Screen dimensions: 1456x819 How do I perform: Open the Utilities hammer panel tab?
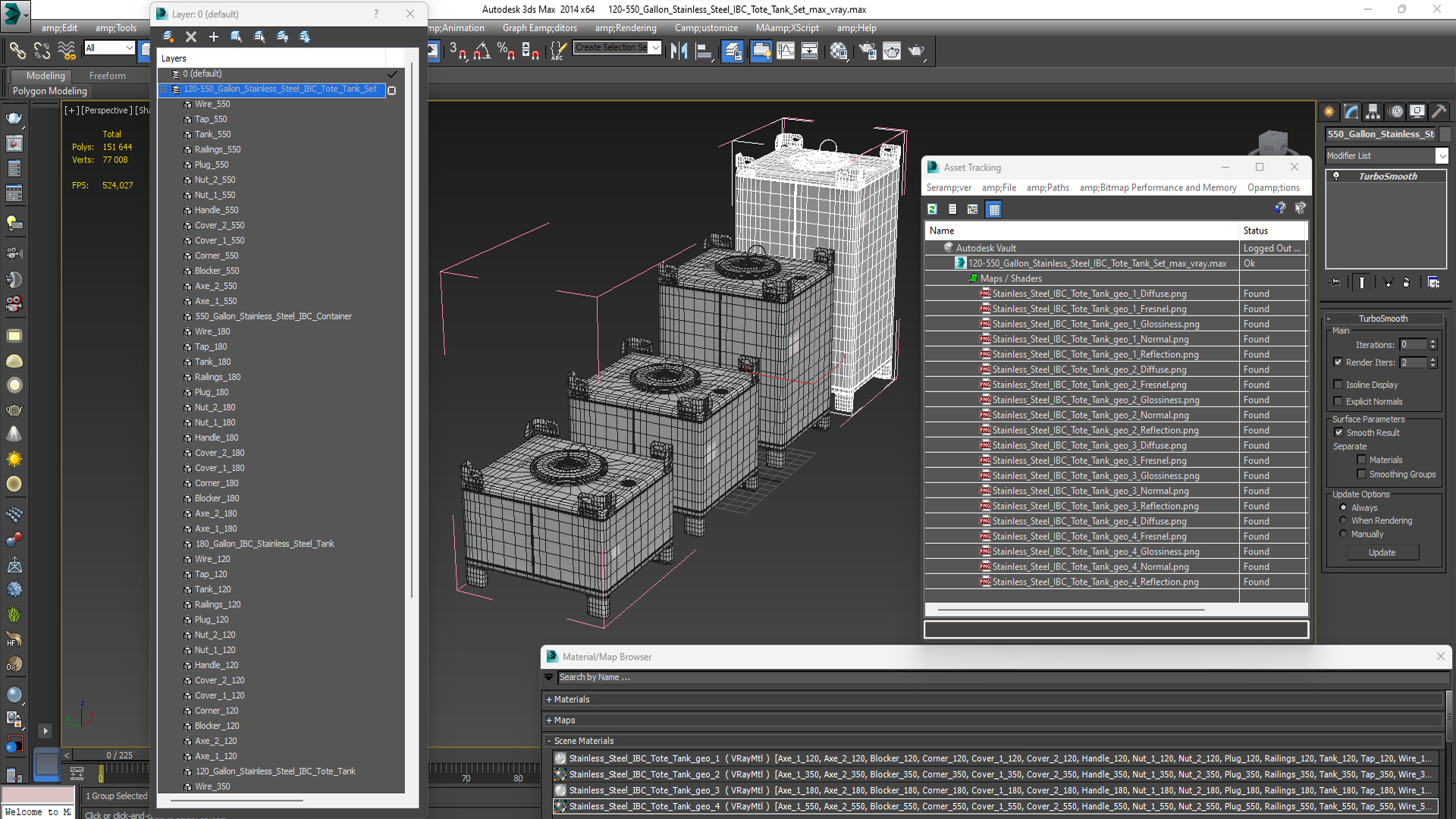point(1439,111)
